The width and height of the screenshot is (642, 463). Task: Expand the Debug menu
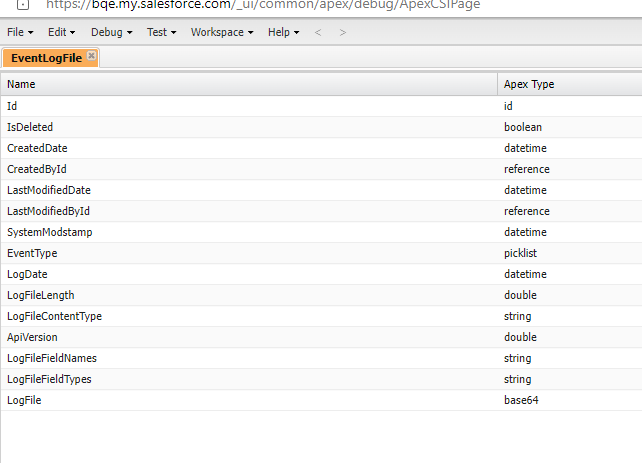(111, 32)
